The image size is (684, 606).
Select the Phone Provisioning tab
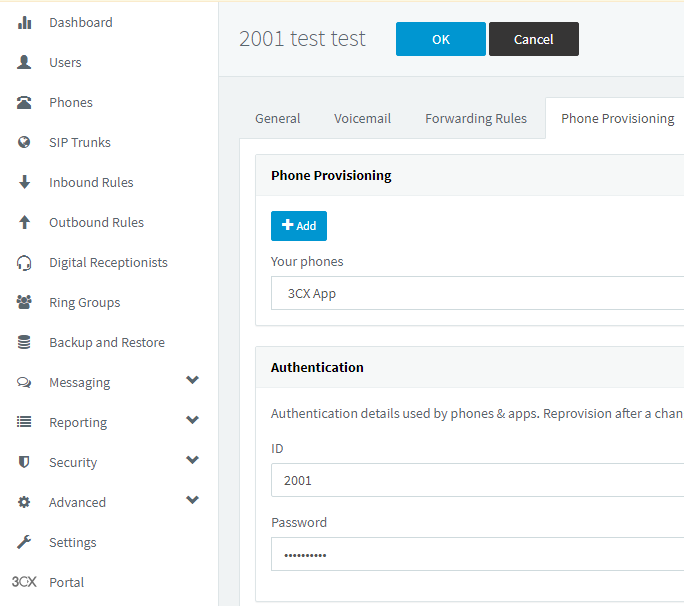click(x=617, y=119)
